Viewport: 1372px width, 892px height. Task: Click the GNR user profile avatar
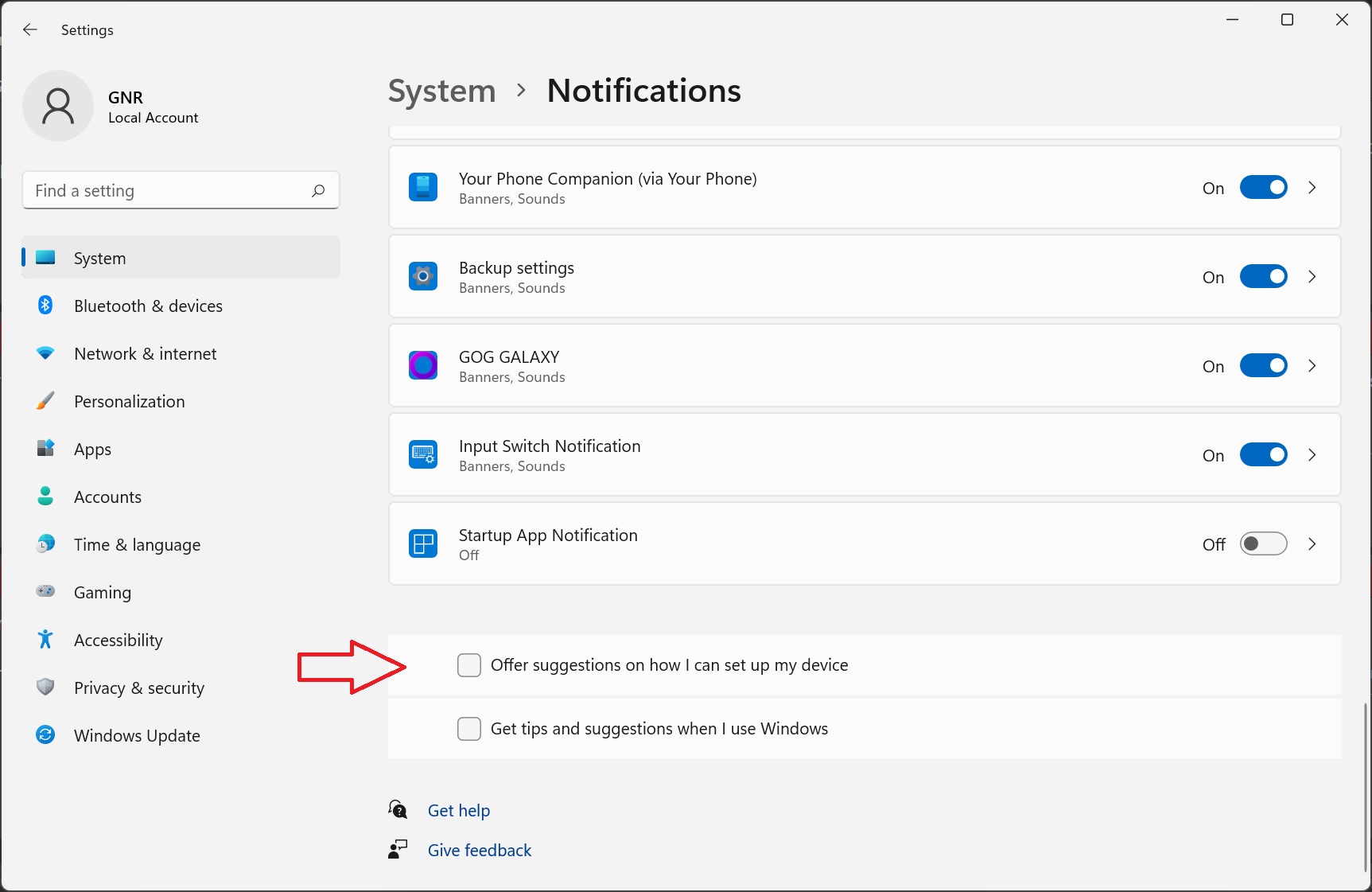(58, 106)
